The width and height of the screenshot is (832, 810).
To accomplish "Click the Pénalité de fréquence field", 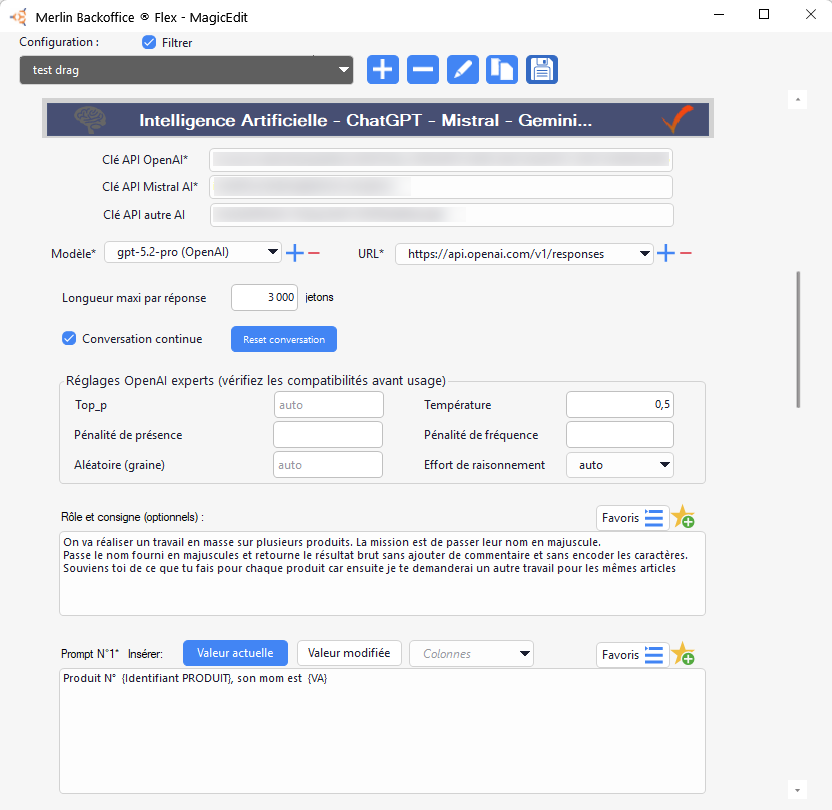I will click(x=620, y=434).
